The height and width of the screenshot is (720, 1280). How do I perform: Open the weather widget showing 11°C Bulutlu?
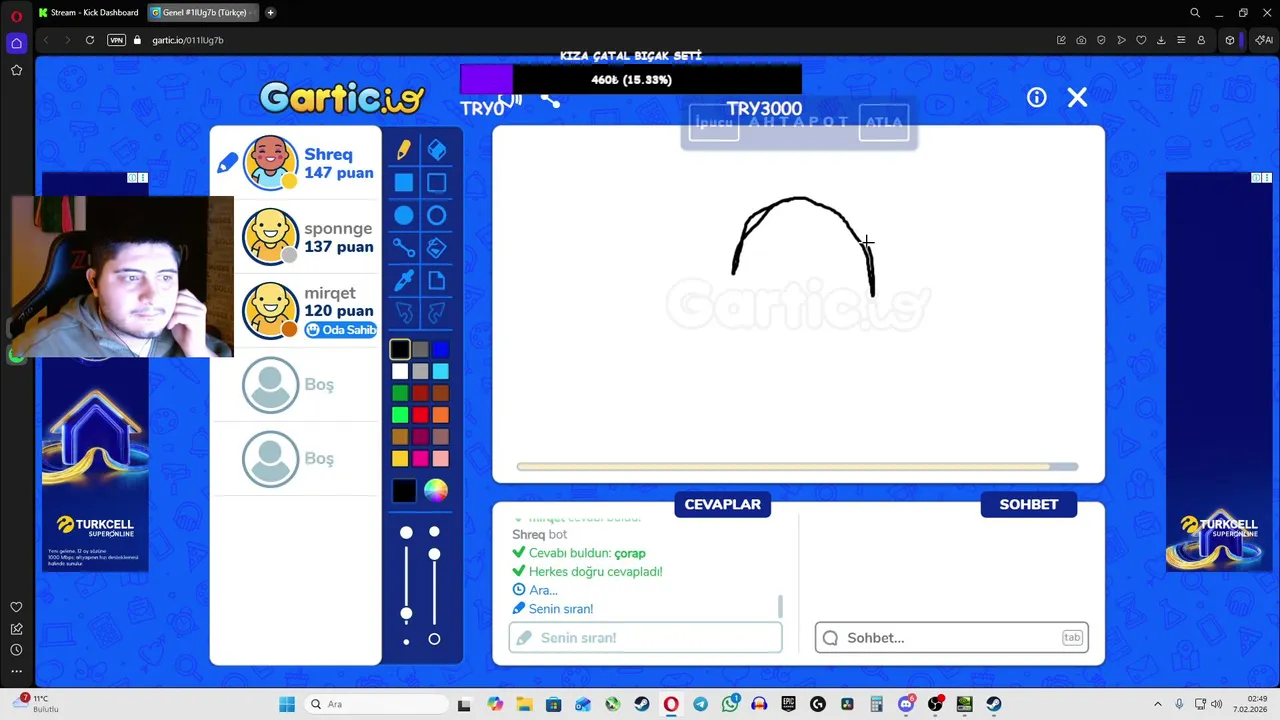point(36,704)
